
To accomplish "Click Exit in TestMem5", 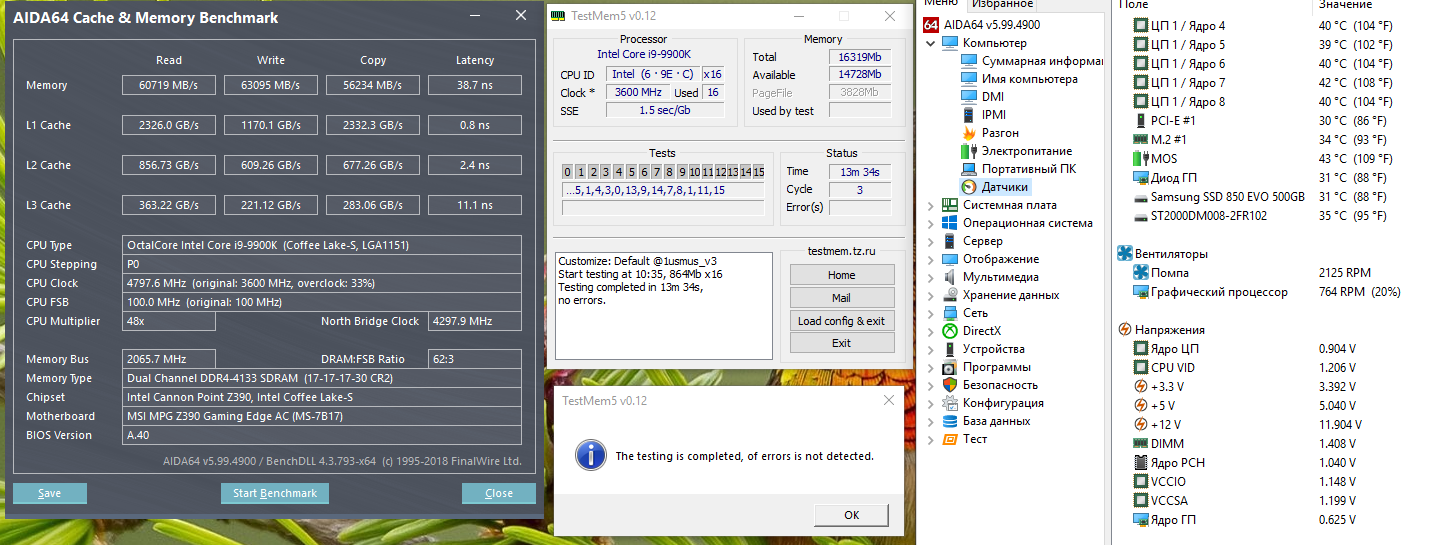I will (x=842, y=343).
